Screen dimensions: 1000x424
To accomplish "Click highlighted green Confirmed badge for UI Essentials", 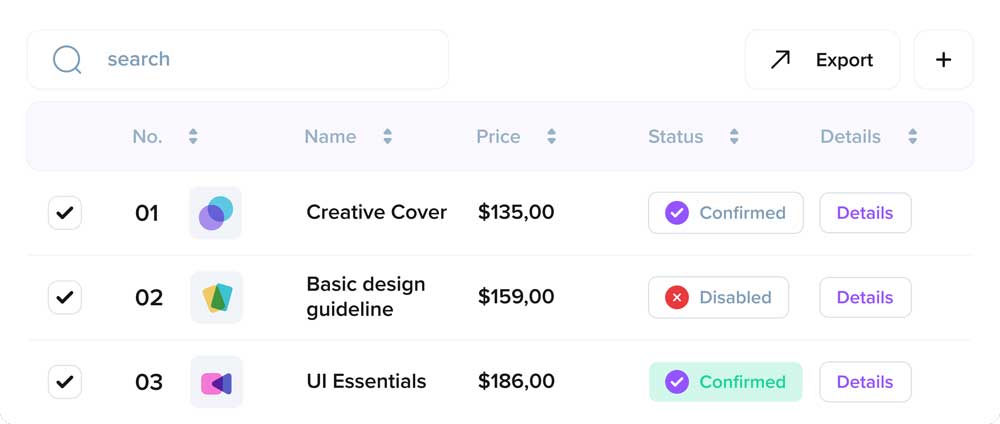I will [x=726, y=382].
